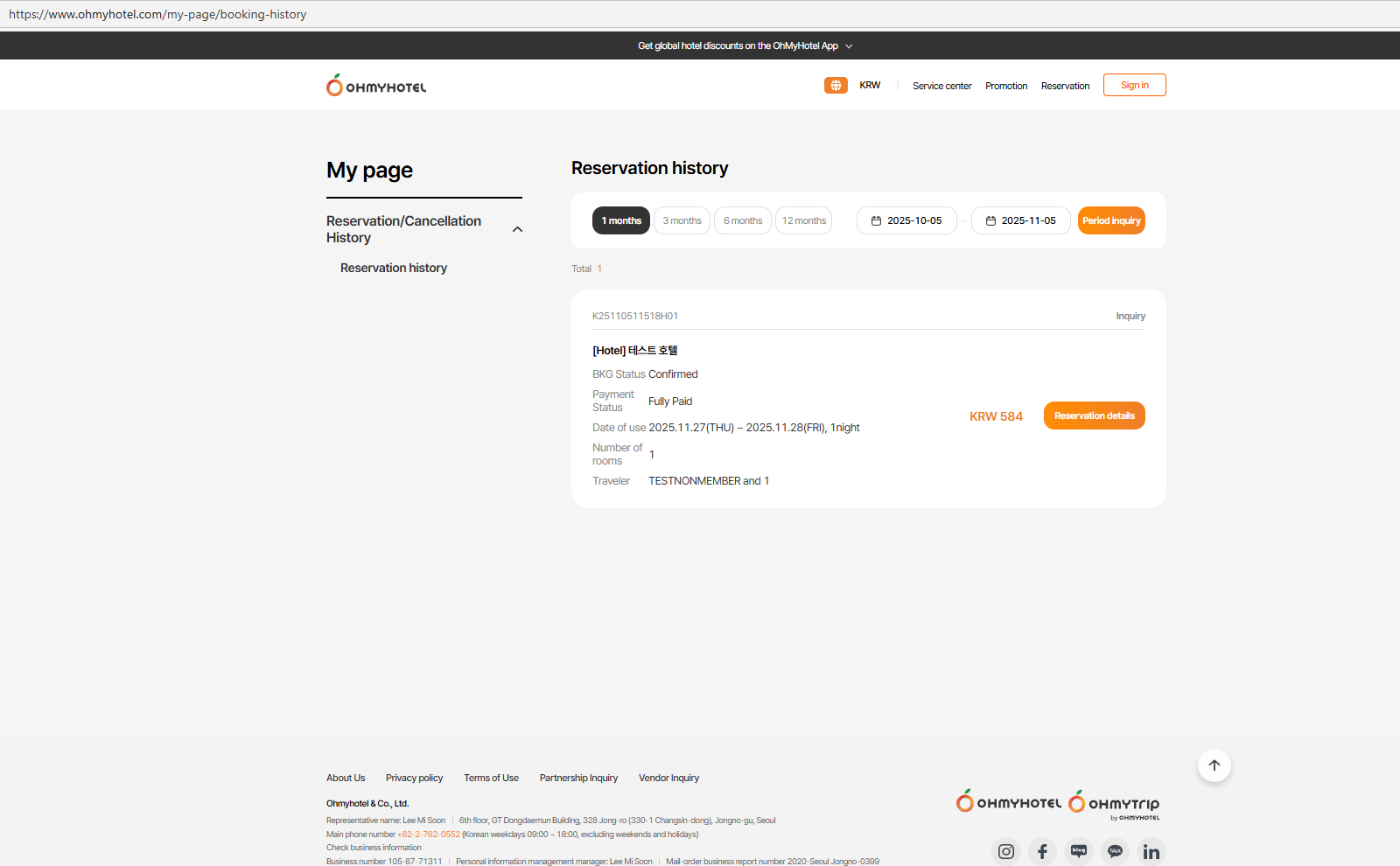Select the 3 months period filter
The width and height of the screenshot is (1400, 866).
682,220
